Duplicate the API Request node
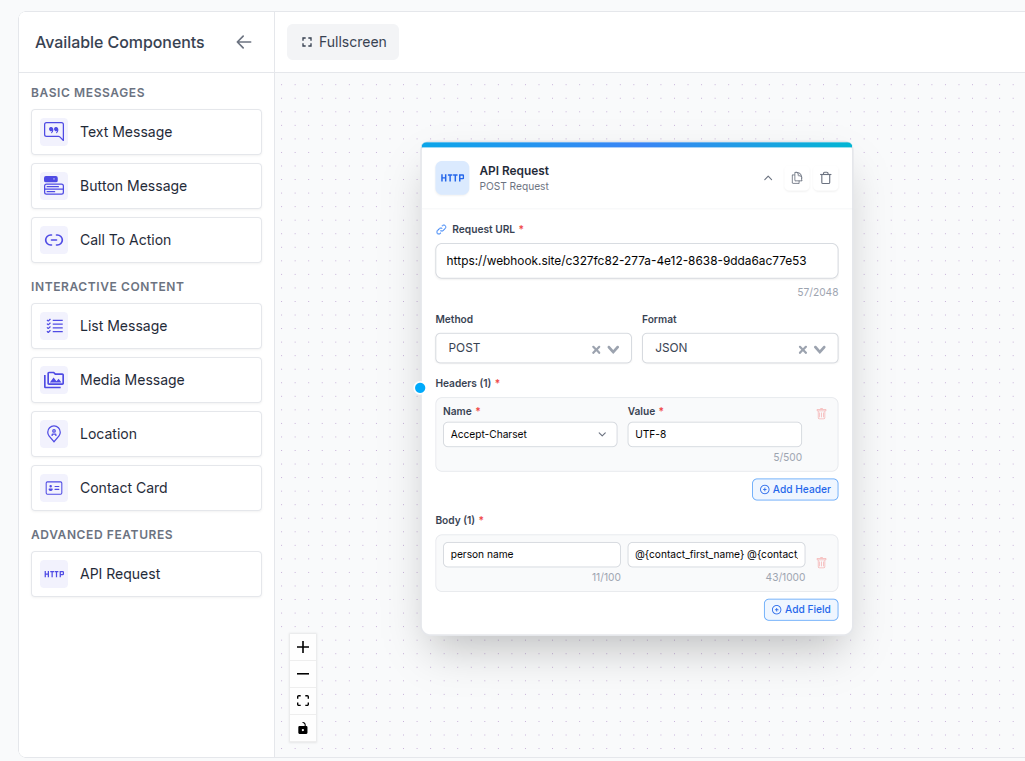1025x761 pixels. point(796,177)
